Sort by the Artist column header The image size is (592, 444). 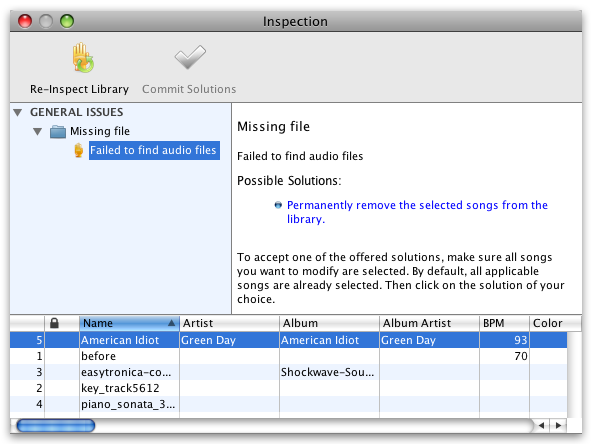229,323
